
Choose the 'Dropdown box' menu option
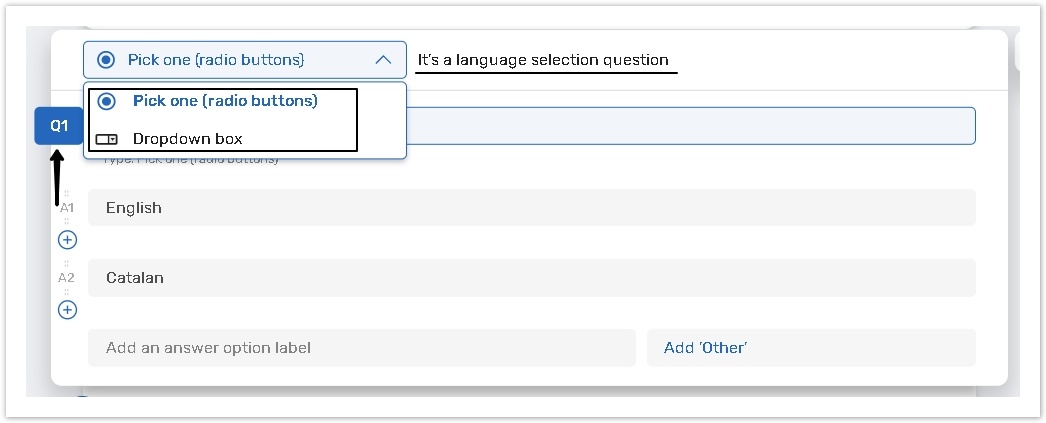(188, 139)
